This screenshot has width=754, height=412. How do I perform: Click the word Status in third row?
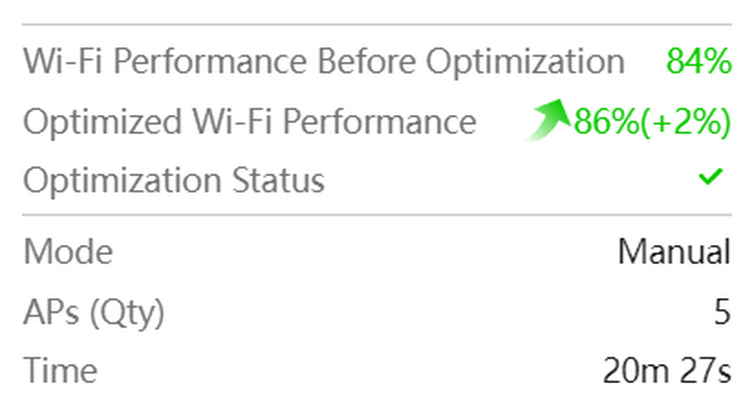pos(278,180)
